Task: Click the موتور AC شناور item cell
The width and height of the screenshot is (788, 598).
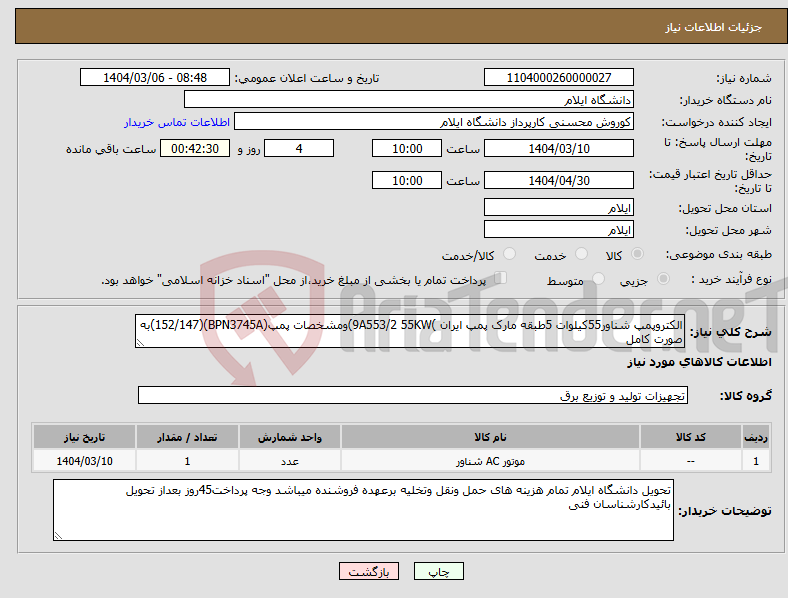Action: click(x=490, y=461)
